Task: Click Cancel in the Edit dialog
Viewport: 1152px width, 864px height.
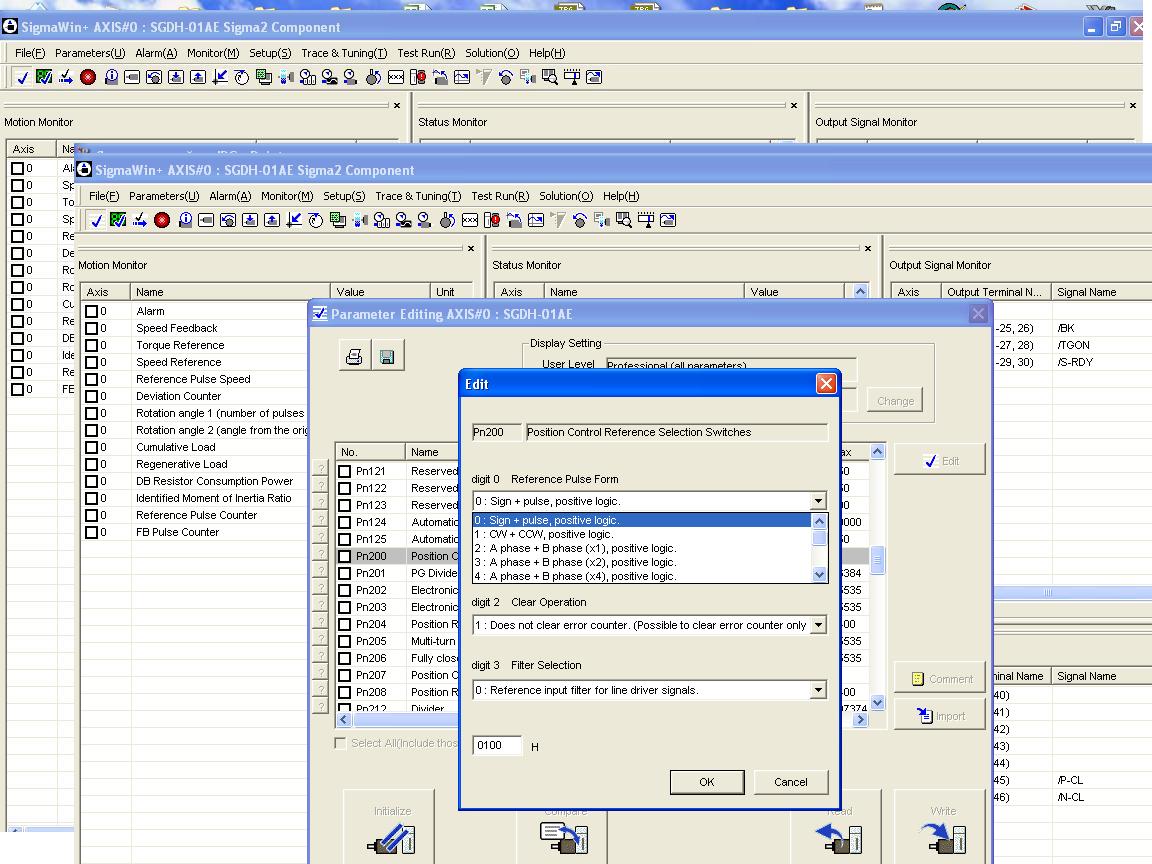Action: click(791, 782)
